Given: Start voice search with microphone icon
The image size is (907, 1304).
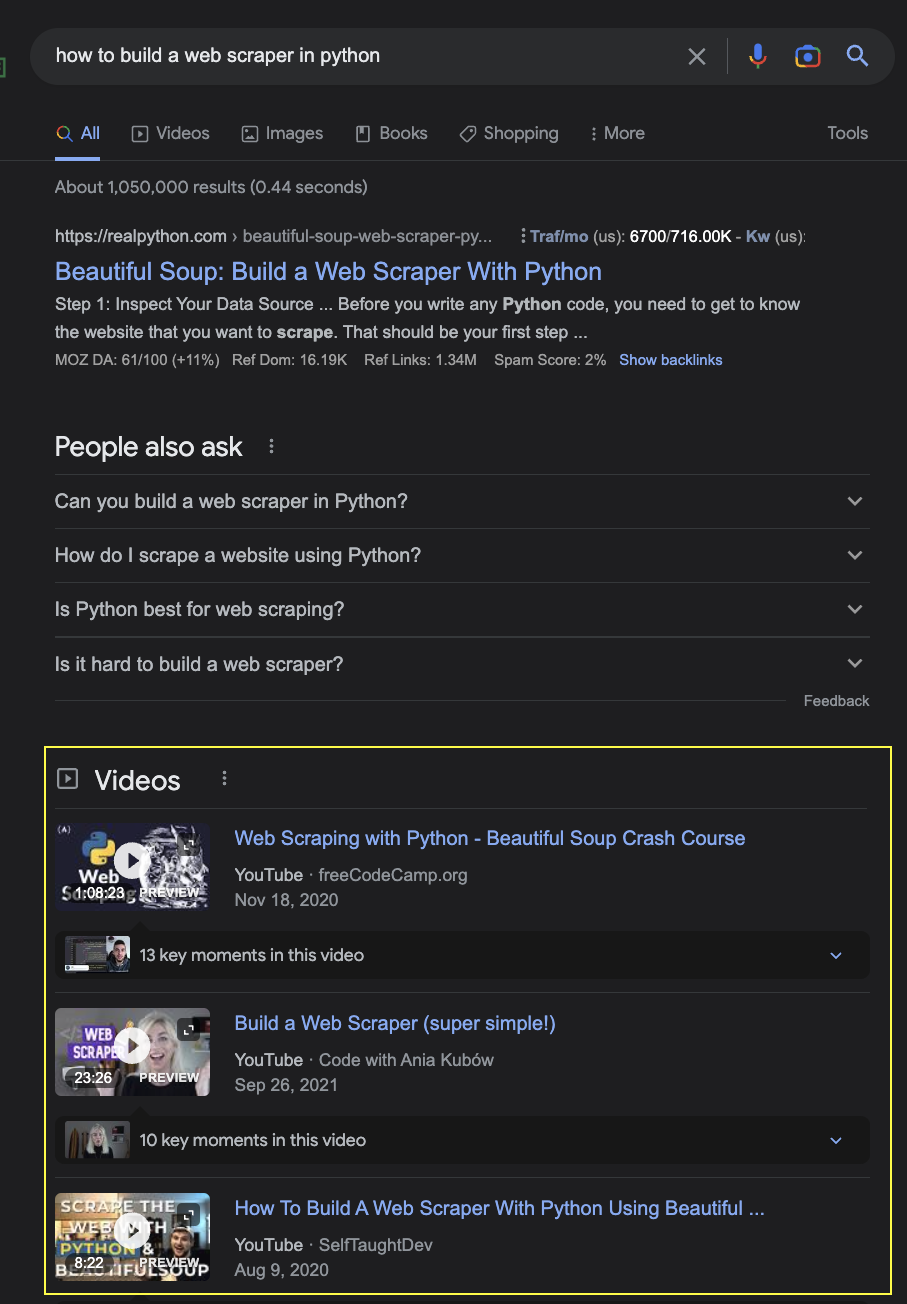Looking at the screenshot, I should [758, 56].
